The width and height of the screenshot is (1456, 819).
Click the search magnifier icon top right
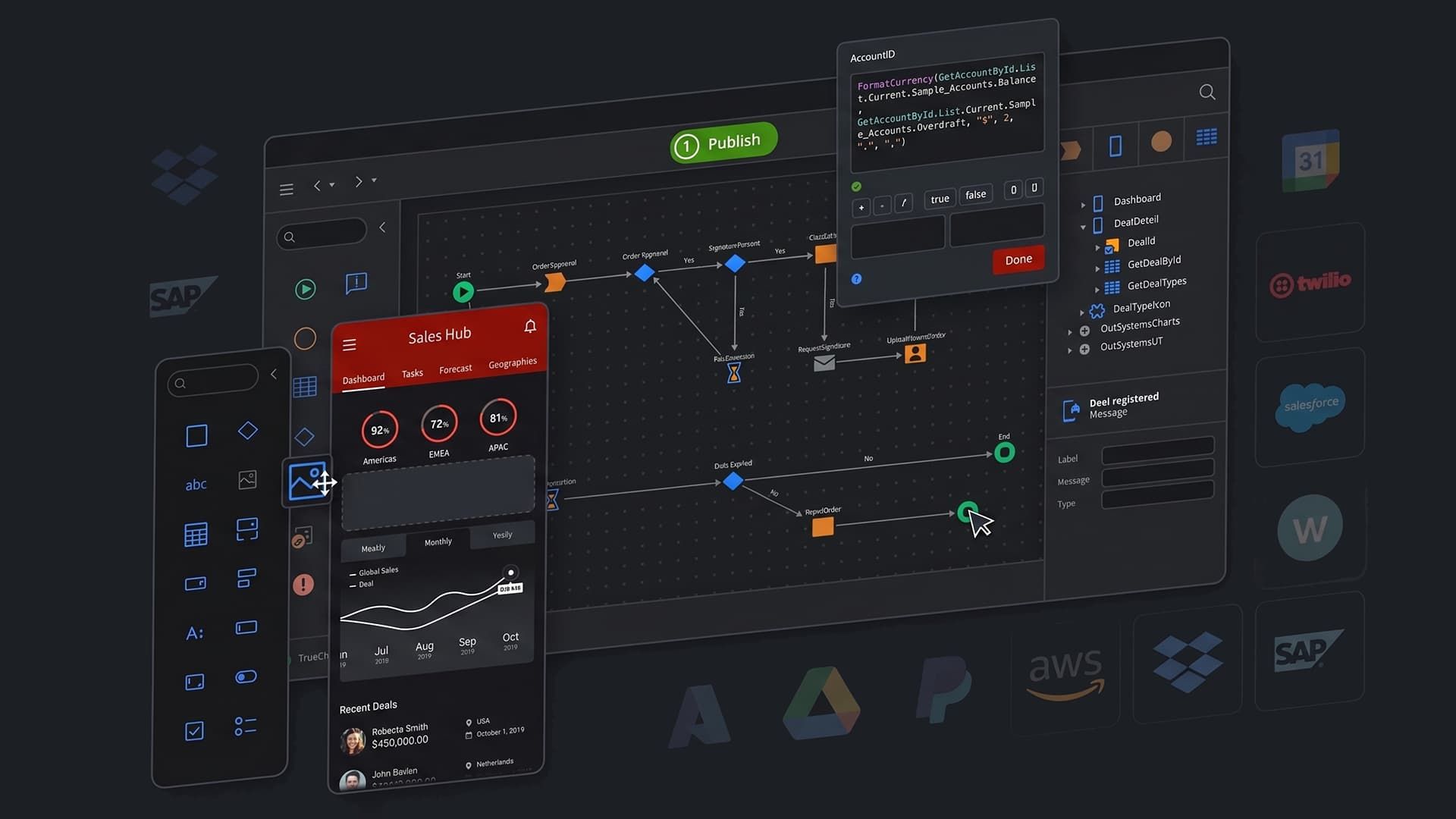pos(1207,93)
